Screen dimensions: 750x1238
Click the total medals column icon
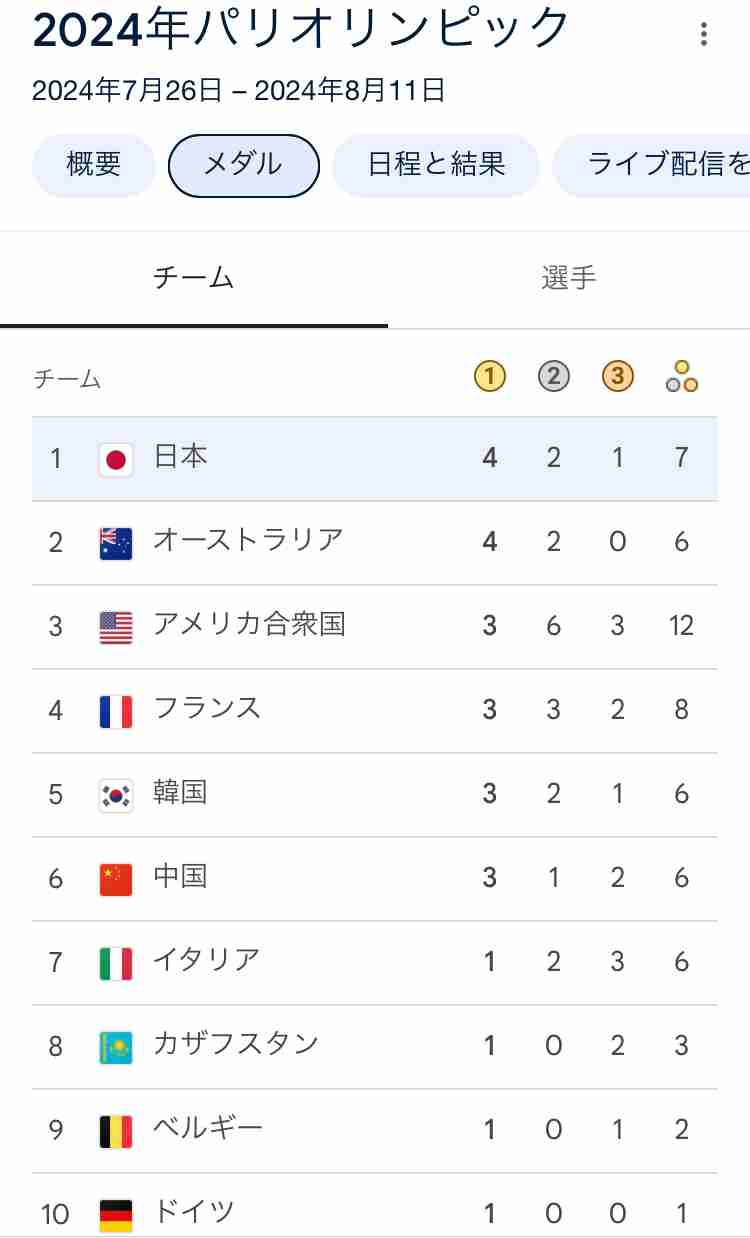682,377
